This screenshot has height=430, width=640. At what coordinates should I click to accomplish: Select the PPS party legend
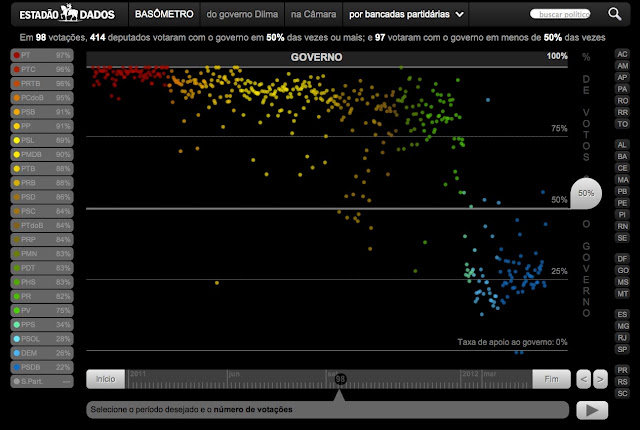click(x=42, y=324)
